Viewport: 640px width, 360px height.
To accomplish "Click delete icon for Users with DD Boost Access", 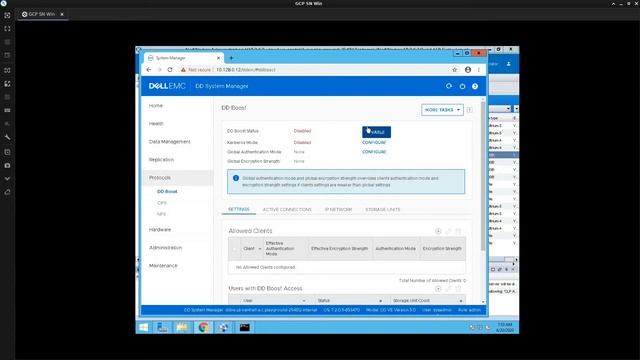I will tap(458, 289).
